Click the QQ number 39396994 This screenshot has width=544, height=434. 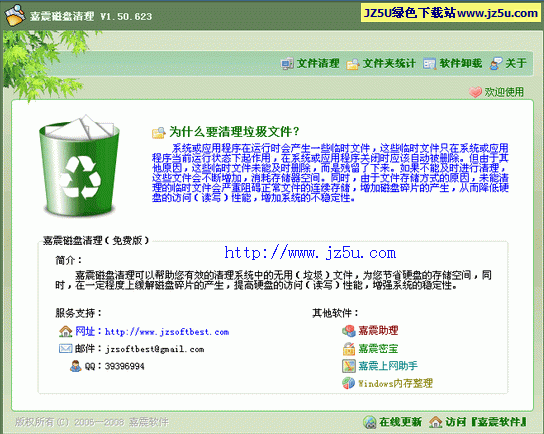click(125, 366)
